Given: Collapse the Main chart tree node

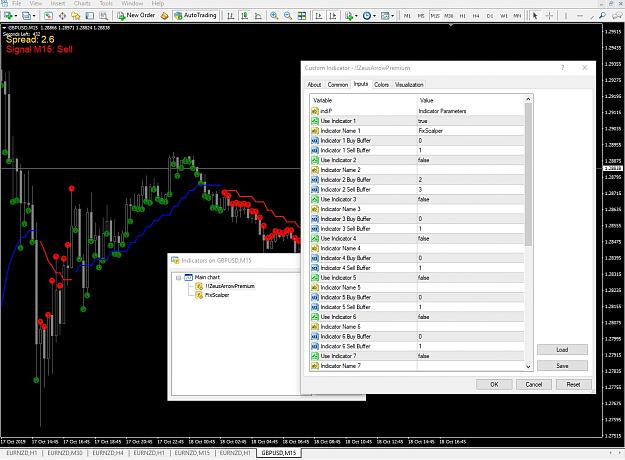Looking at the screenshot, I should (179, 277).
